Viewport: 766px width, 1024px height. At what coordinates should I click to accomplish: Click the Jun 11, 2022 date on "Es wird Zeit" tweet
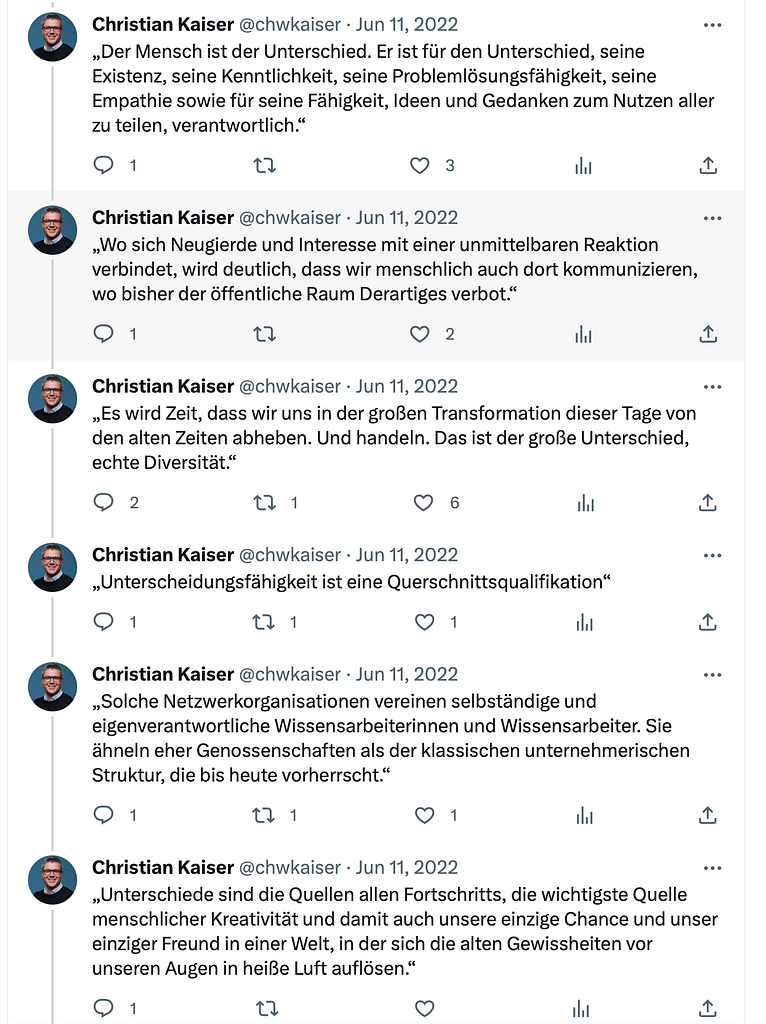coord(407,386)
